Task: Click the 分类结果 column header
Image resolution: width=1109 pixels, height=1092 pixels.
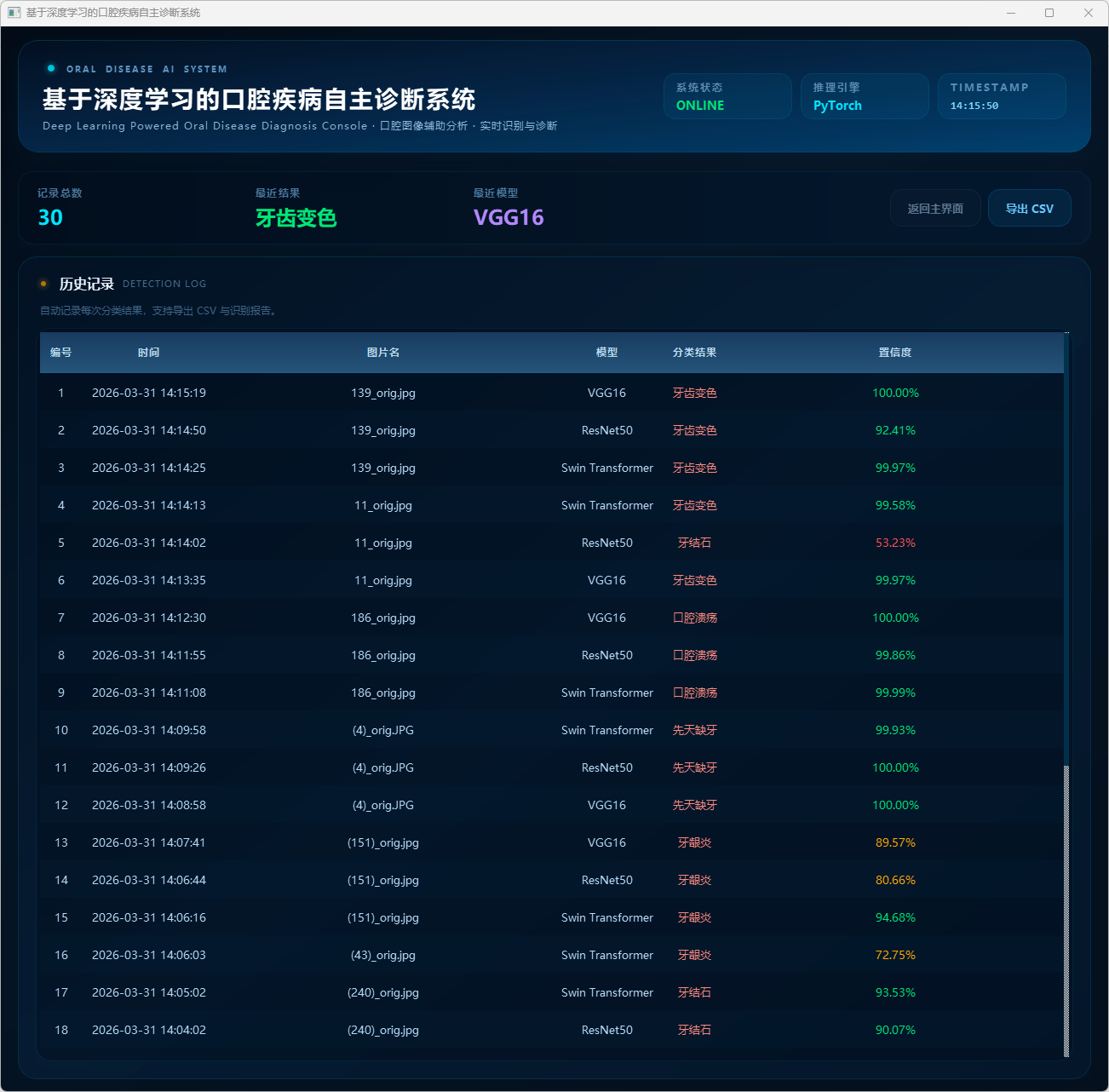Action: 694,353
